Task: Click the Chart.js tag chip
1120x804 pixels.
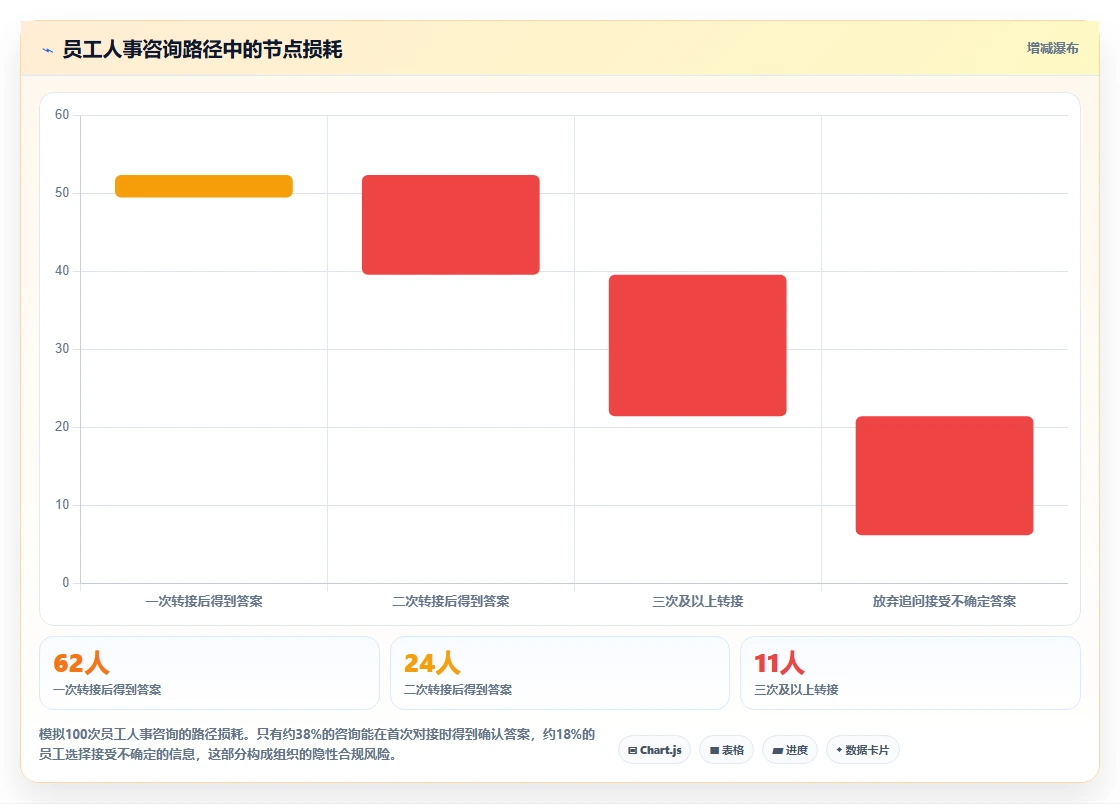Action: [654, 750]
